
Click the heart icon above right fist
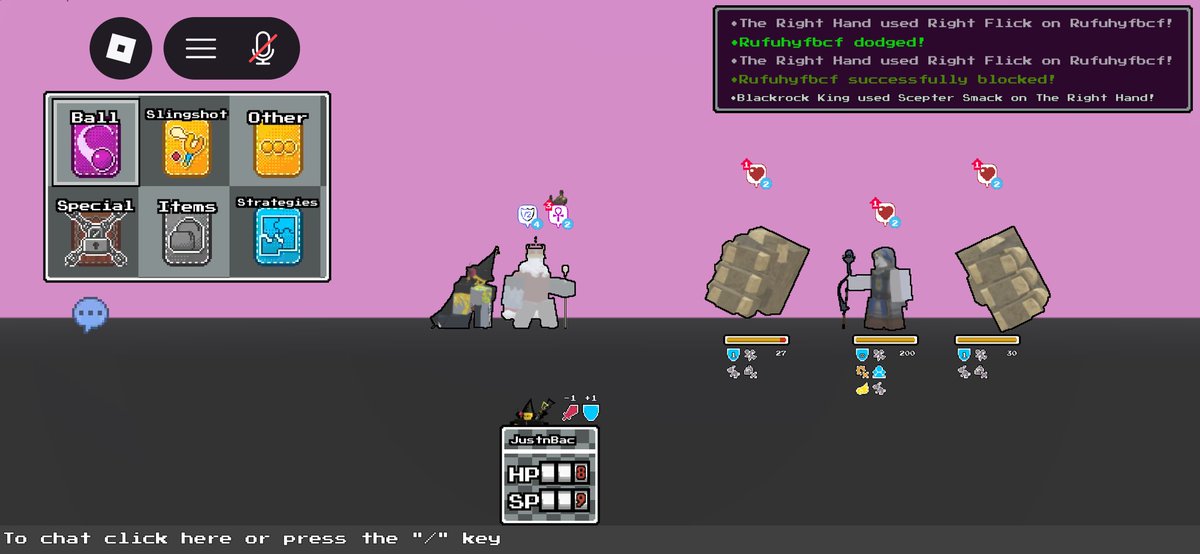tap(987, 173)
